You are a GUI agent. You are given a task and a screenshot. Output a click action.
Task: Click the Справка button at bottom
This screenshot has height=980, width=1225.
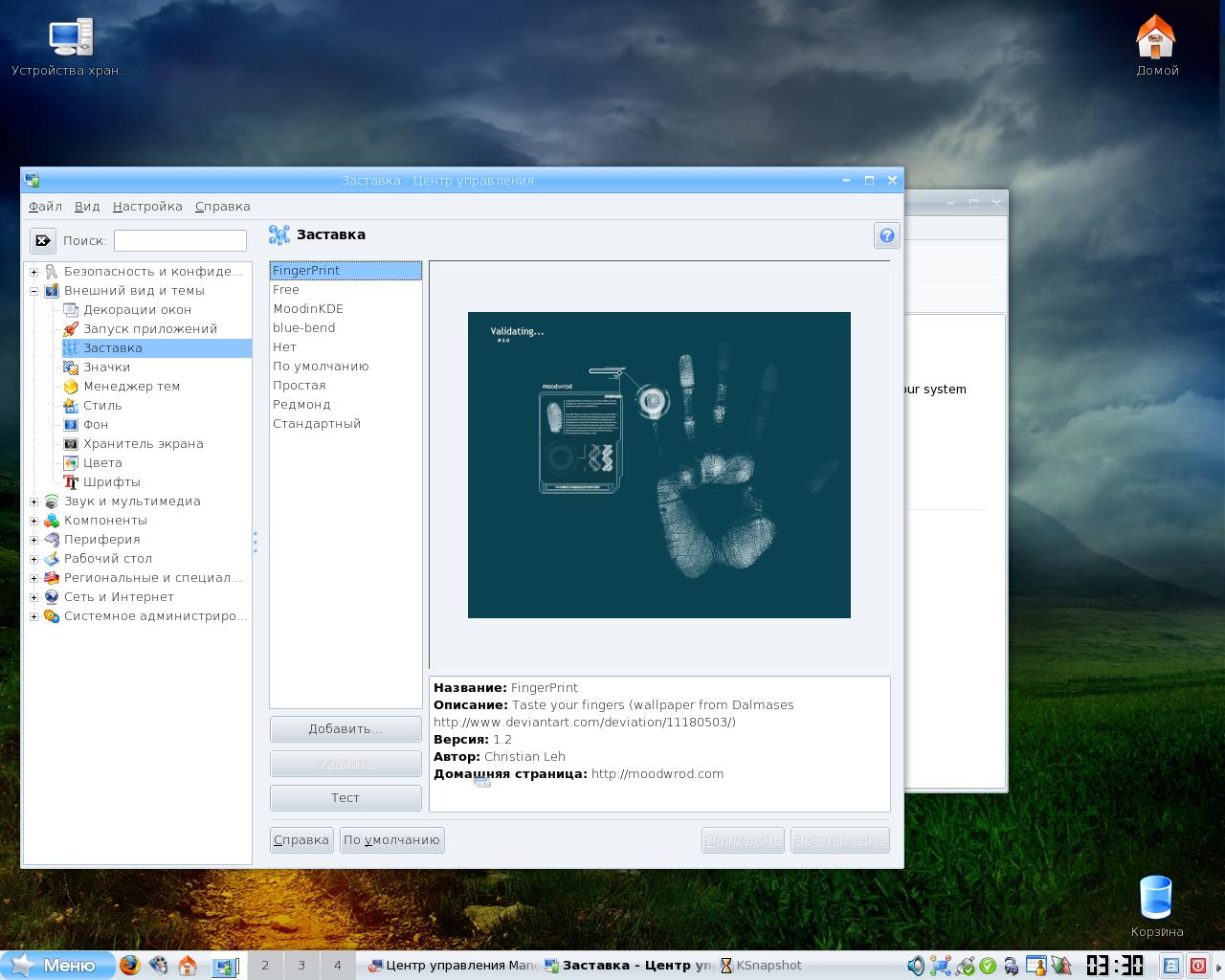point(301,840)
